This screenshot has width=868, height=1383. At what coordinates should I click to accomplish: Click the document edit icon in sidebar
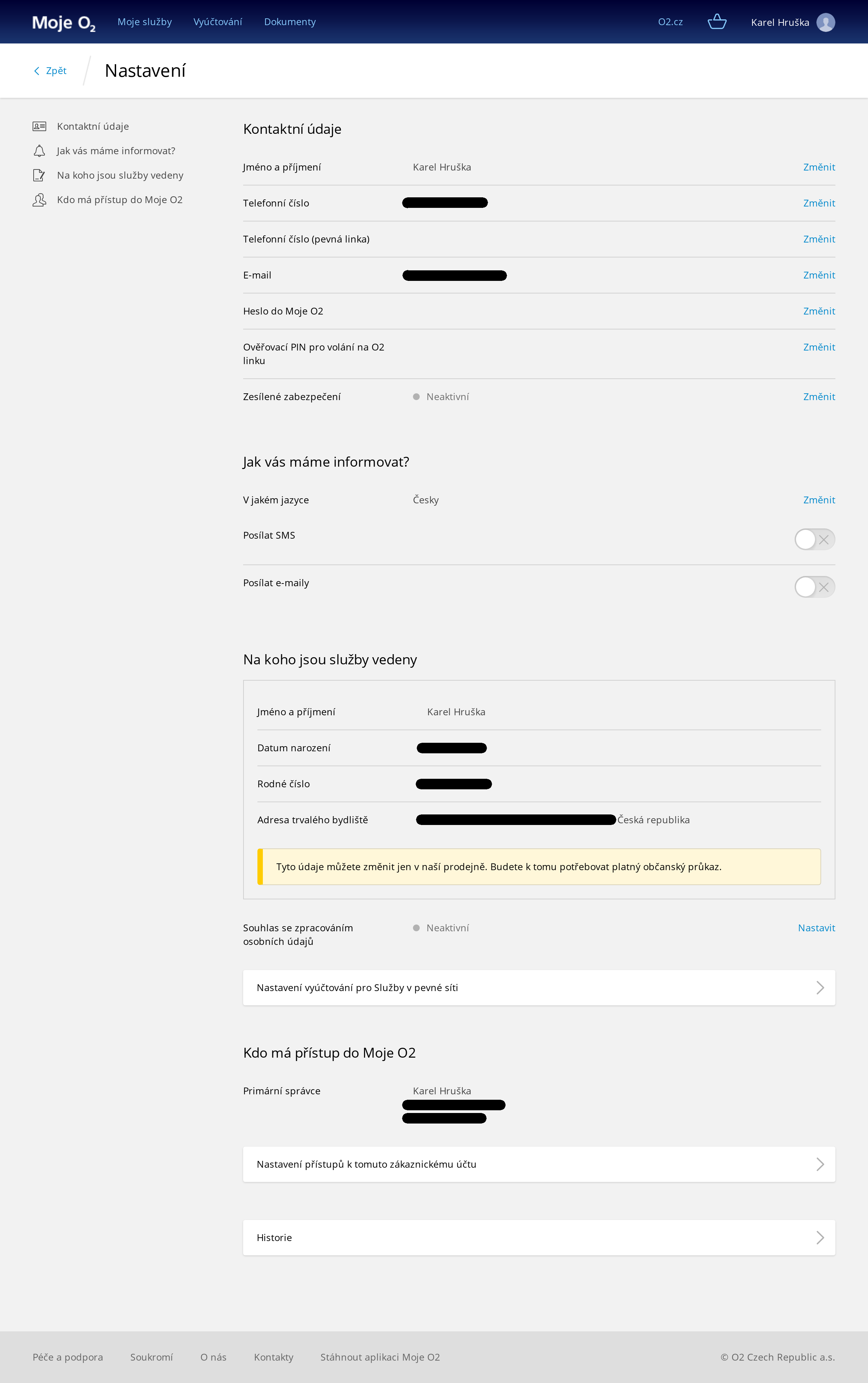(x=39, y=175)
